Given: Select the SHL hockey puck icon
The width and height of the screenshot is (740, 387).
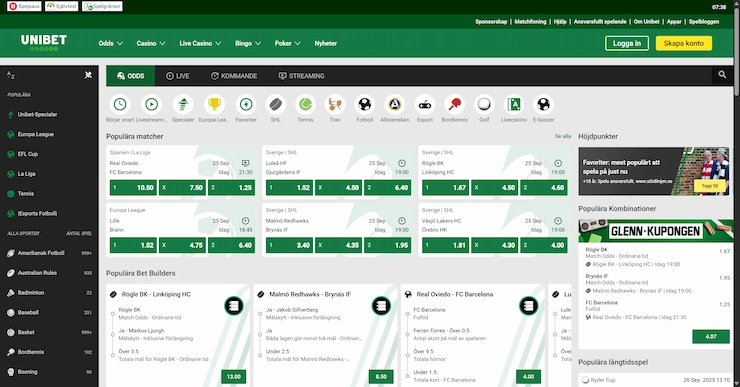Looking at the screenshot, I should coord(276,104).
